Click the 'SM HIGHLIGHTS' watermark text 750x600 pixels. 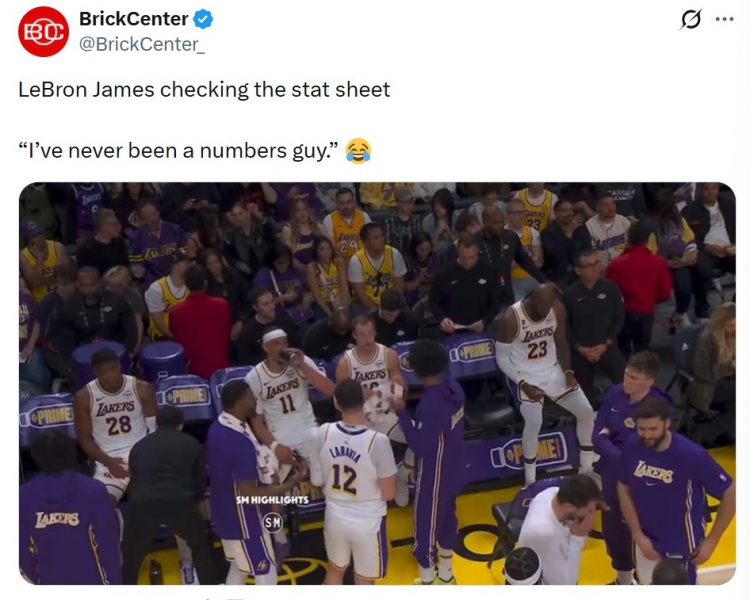(x=272, y=499)
